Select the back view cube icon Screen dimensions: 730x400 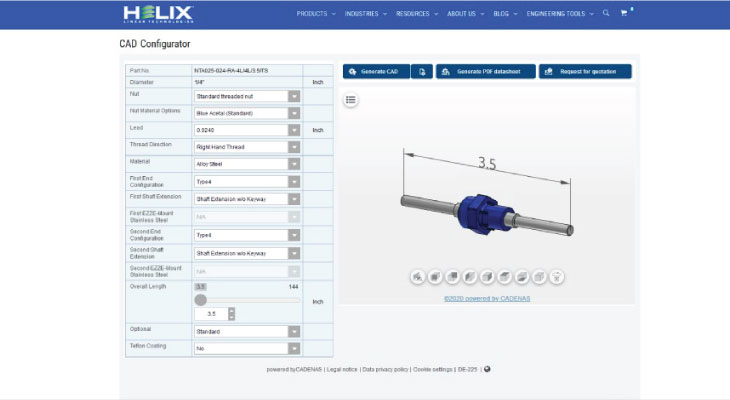453,277
